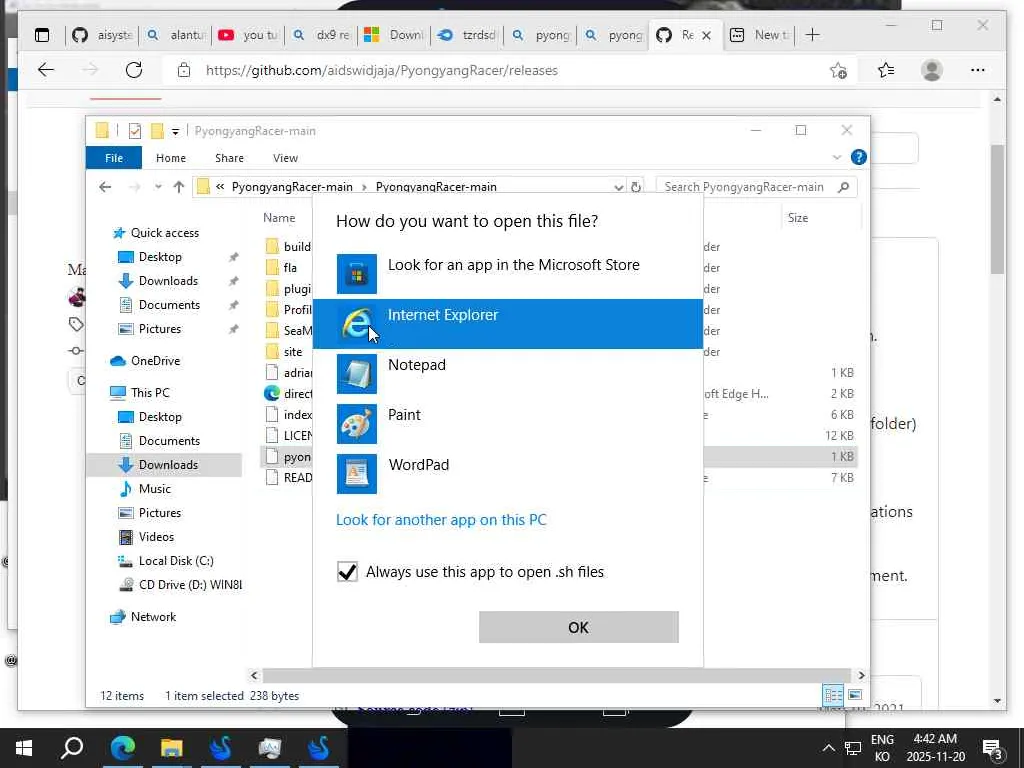
Task: Expand the address bar history dropdown
Action: click(x=618, y=187)
